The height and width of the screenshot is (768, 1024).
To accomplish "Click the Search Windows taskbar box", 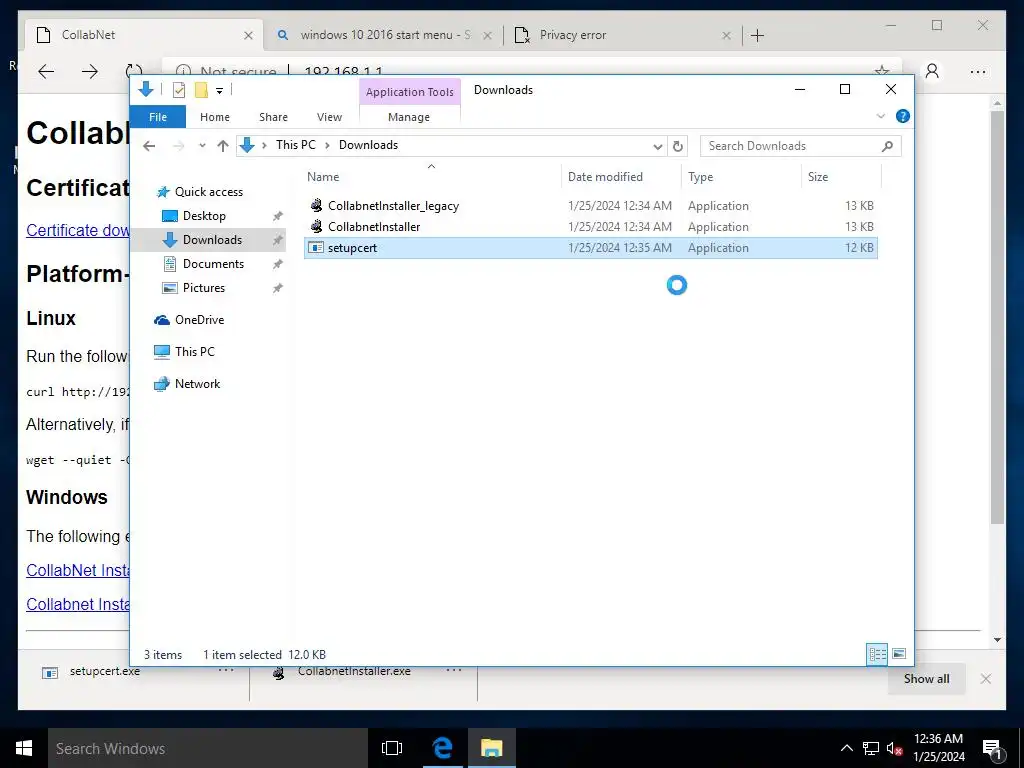I will (x=208, y=748).
